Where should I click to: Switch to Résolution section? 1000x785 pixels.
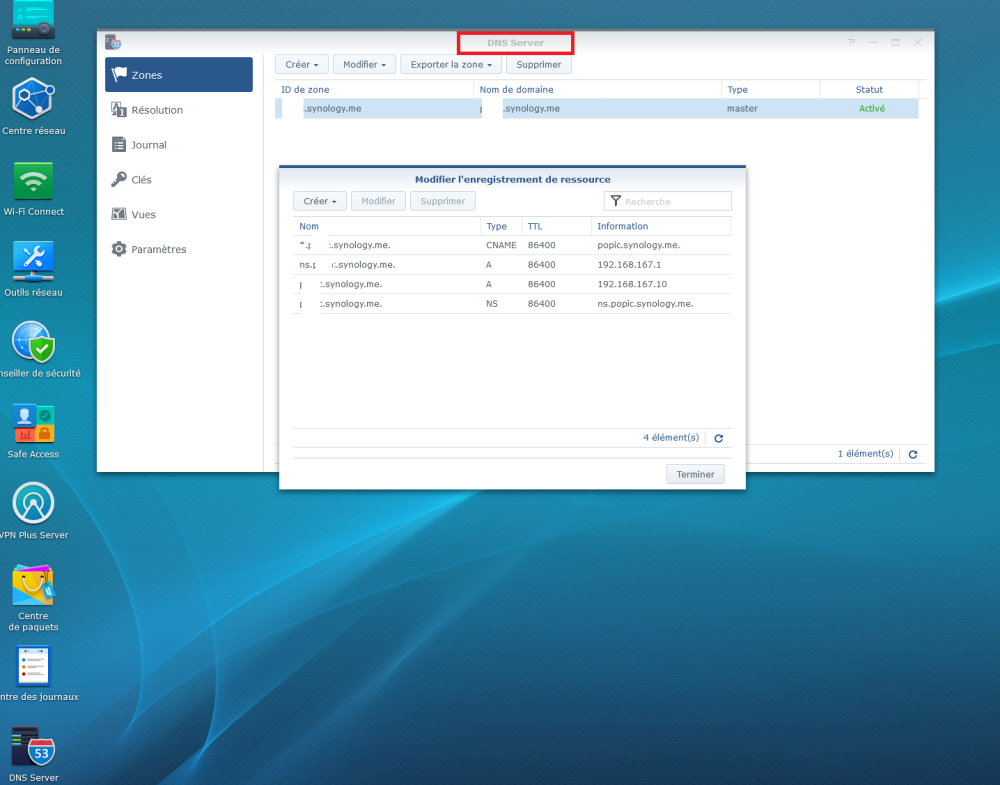point(157,110)
